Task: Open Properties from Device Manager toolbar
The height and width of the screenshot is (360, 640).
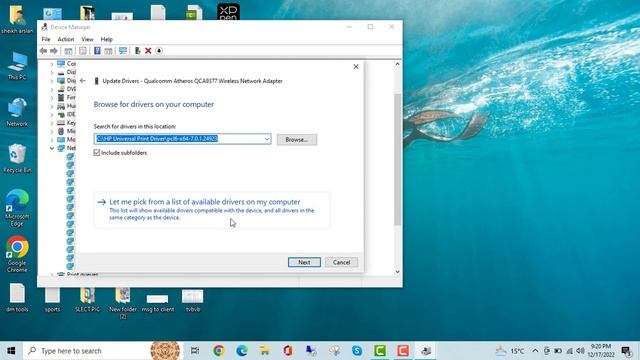Action: tap(83, 51)
